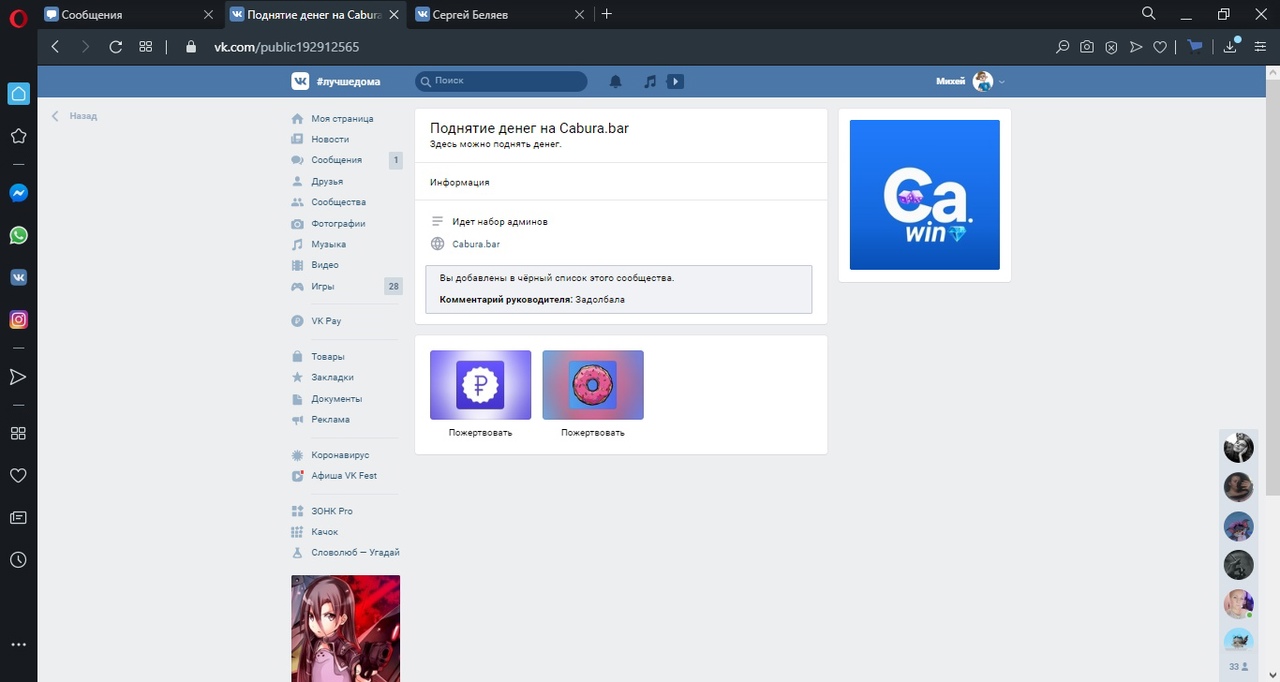Open WhatsApp from the Opera sidebar
This screenshot has height=682, width=1280.
point(18,236)
